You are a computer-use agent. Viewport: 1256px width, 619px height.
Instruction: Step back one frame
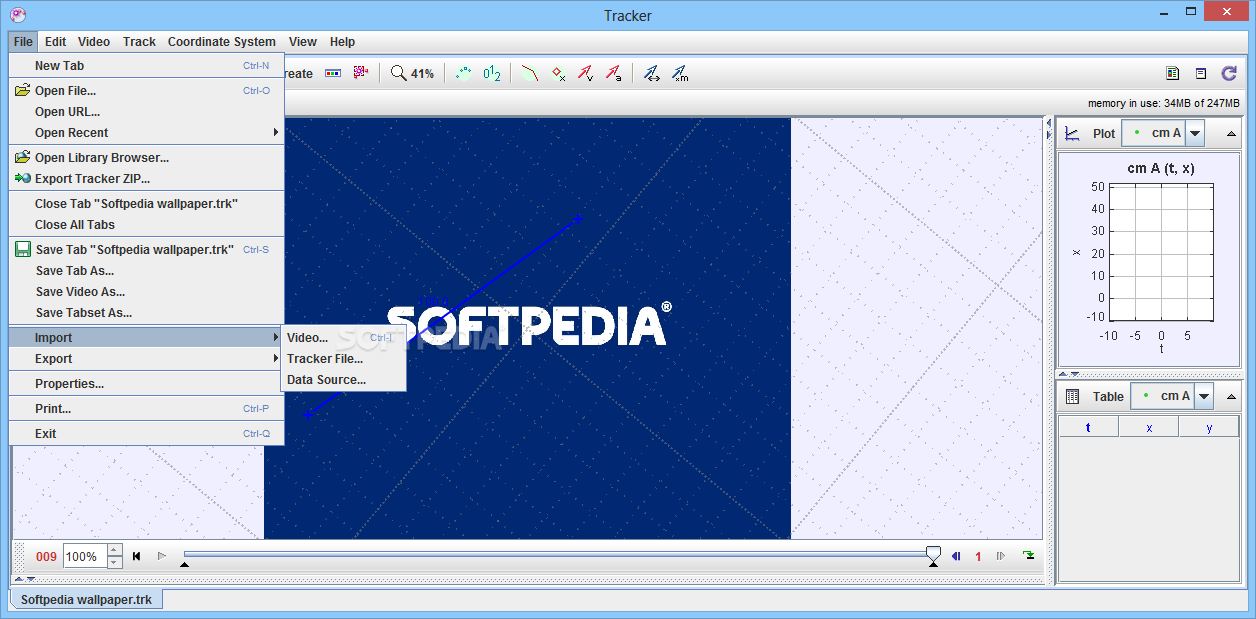tap(956, 556)
